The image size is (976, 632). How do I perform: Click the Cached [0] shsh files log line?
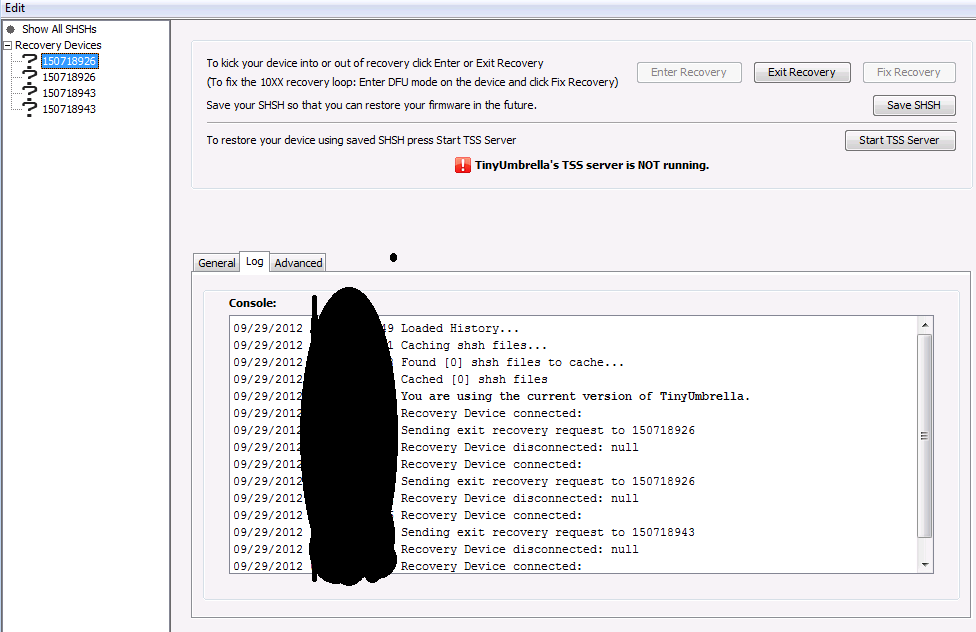click(474, 379)
